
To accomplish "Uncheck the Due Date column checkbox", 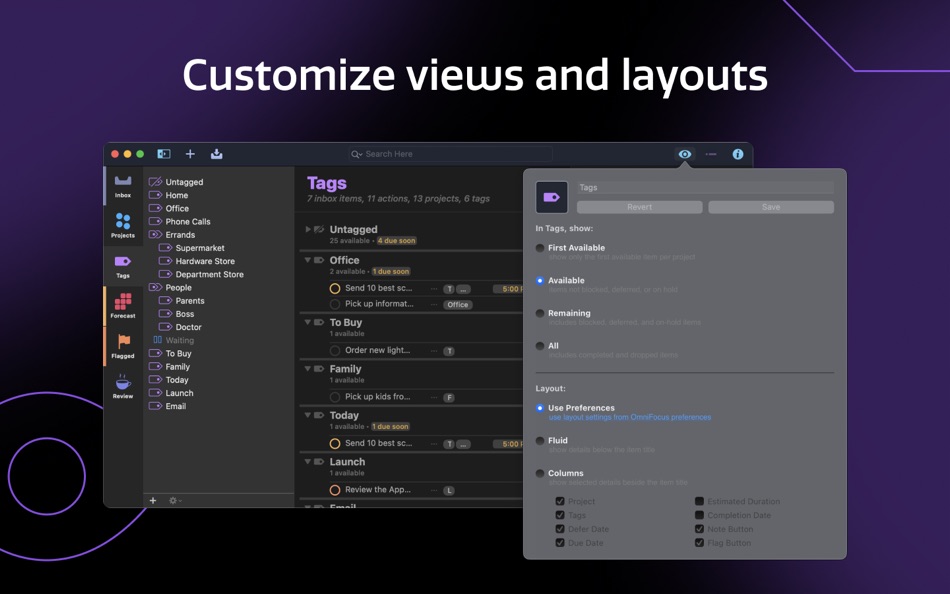I will [560, 543].
